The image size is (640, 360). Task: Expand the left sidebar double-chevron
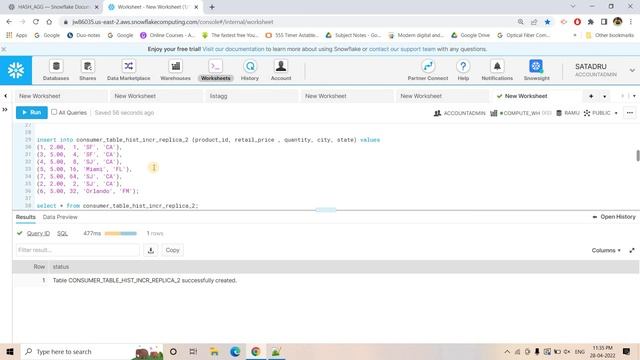5,109
